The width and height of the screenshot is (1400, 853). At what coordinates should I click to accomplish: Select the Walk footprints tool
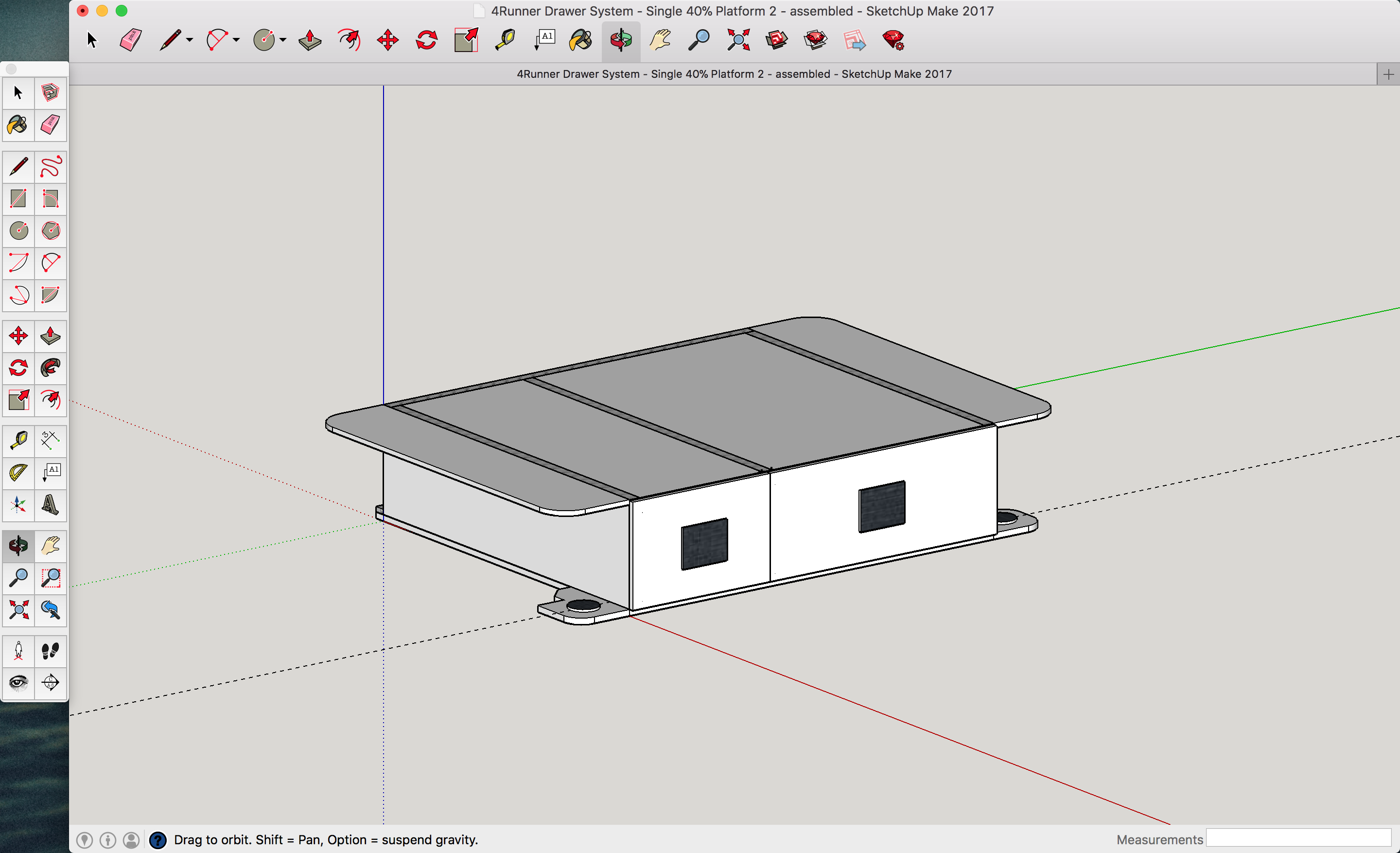(51, 651)
